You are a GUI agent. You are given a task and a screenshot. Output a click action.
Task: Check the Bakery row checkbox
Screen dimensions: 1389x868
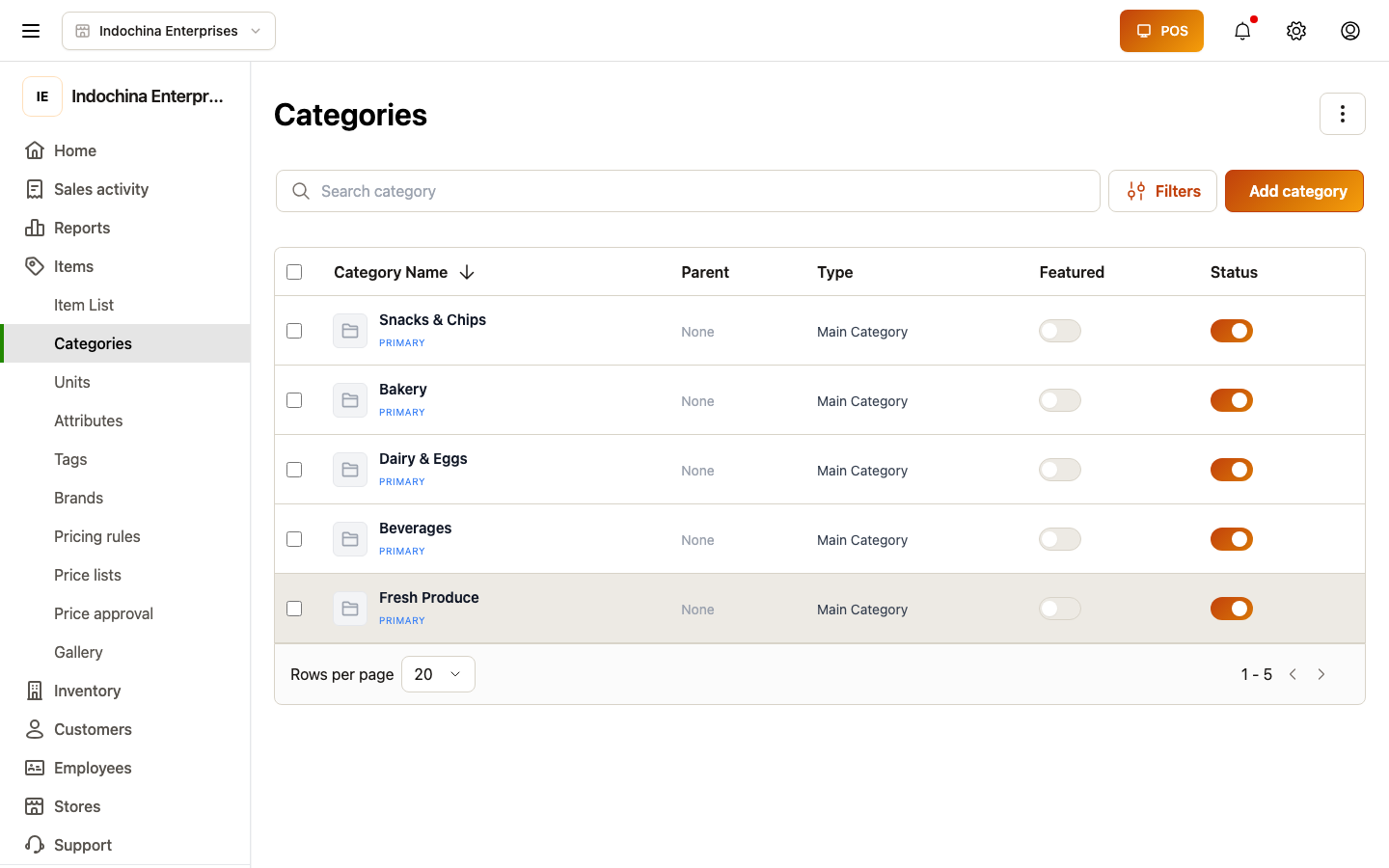coord(294,400)
